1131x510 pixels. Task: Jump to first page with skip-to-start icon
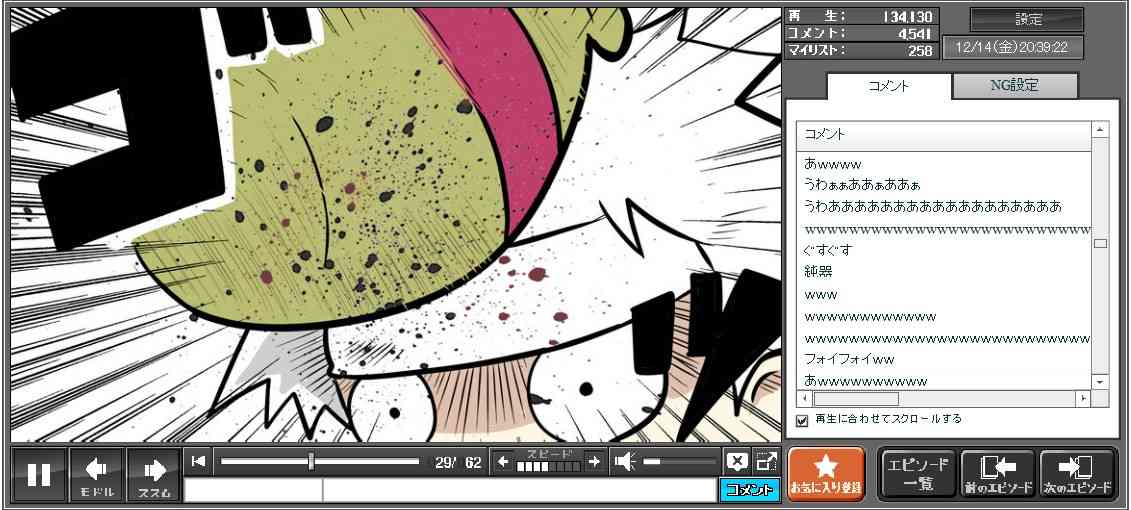click(x=199, y=461)
